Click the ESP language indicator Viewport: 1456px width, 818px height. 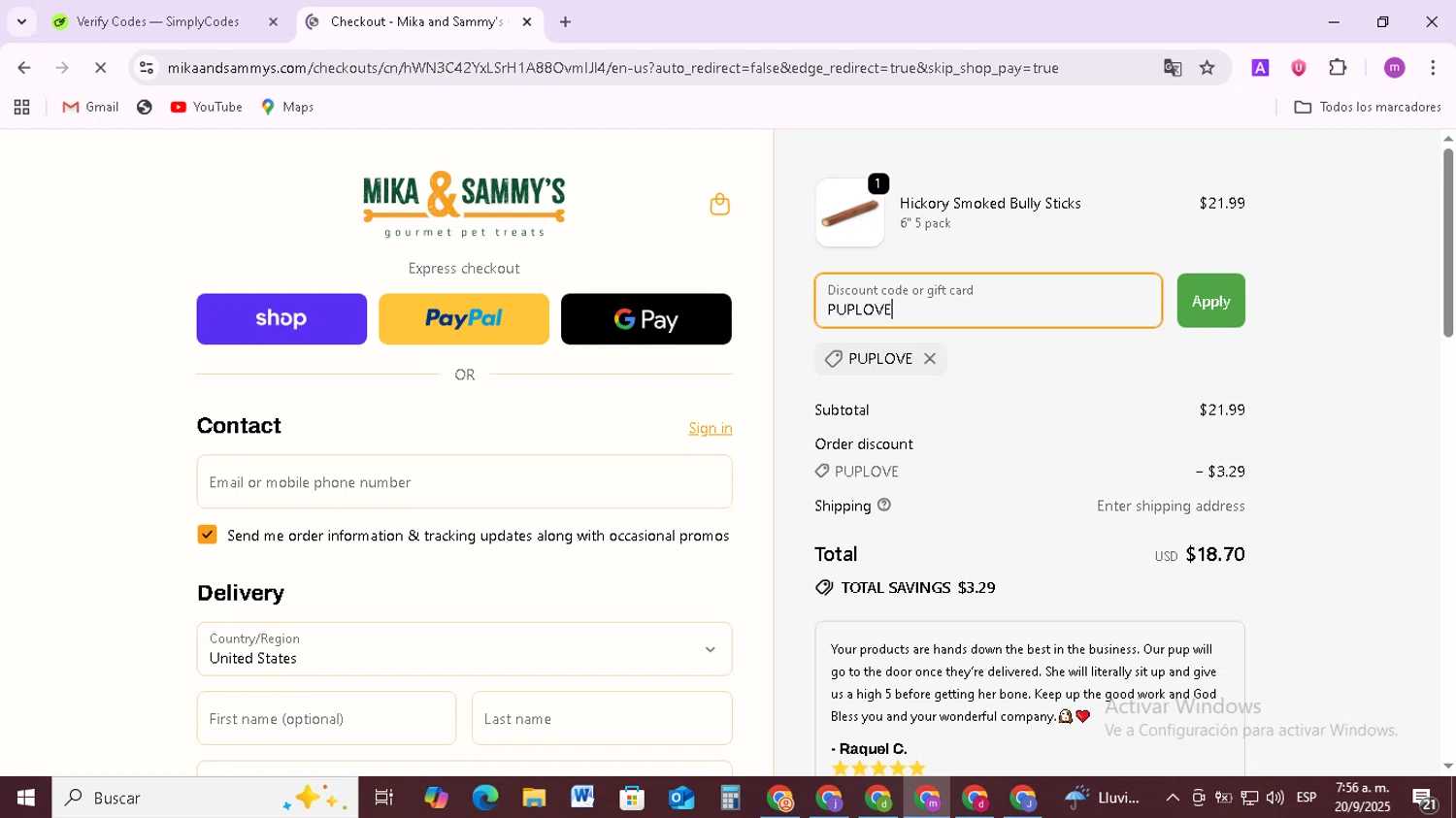tap(1307, 798)
